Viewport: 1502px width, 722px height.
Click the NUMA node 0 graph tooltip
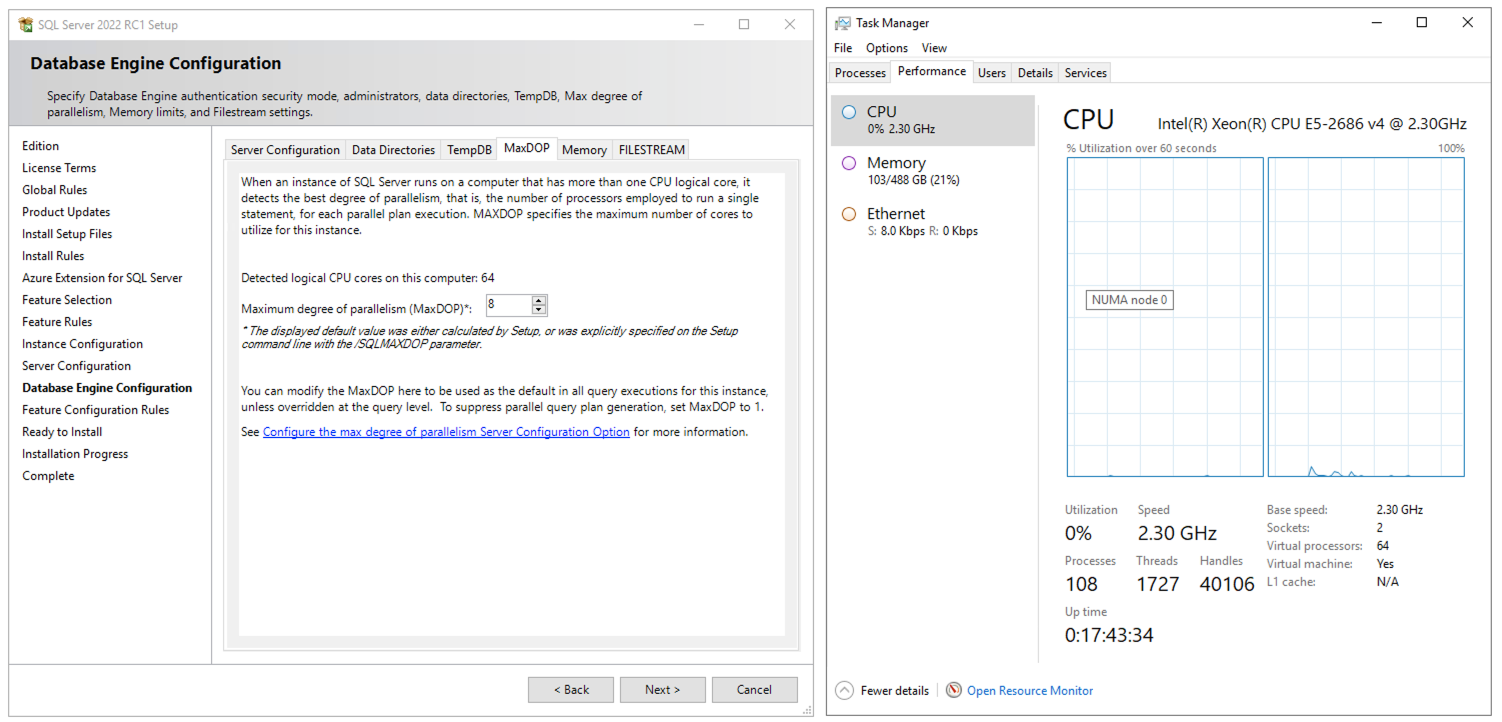point(1129,300)
